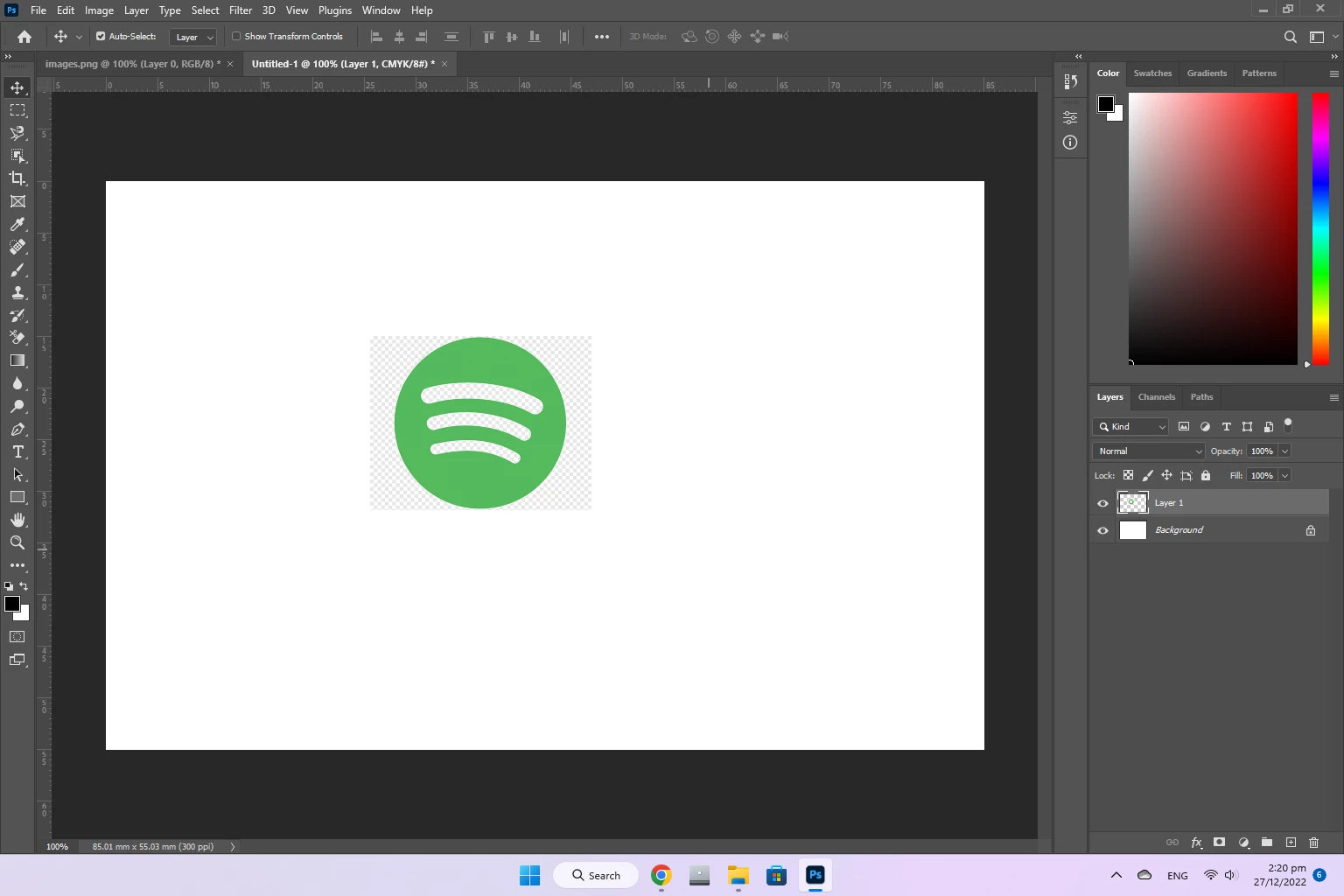Screen dimensions: 1344x896
Task: Turn layer filtering on or off
Action: tap(1288, 425)
